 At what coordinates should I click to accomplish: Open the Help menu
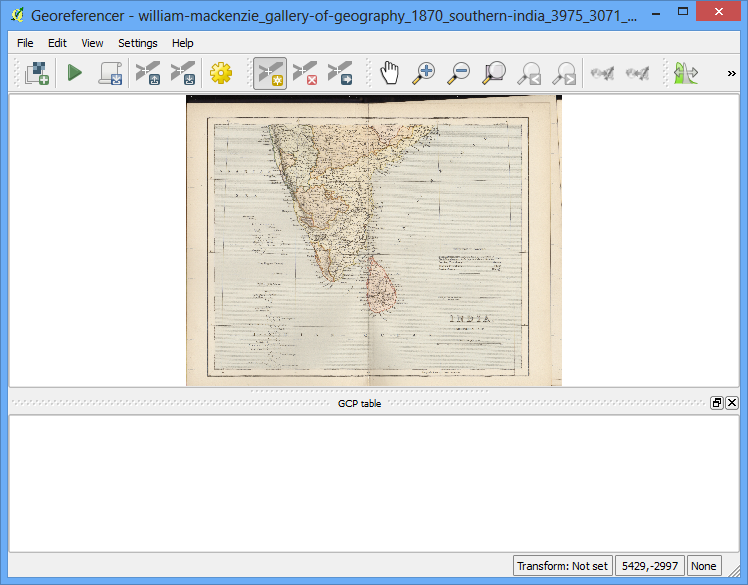[x=182, y=43]
